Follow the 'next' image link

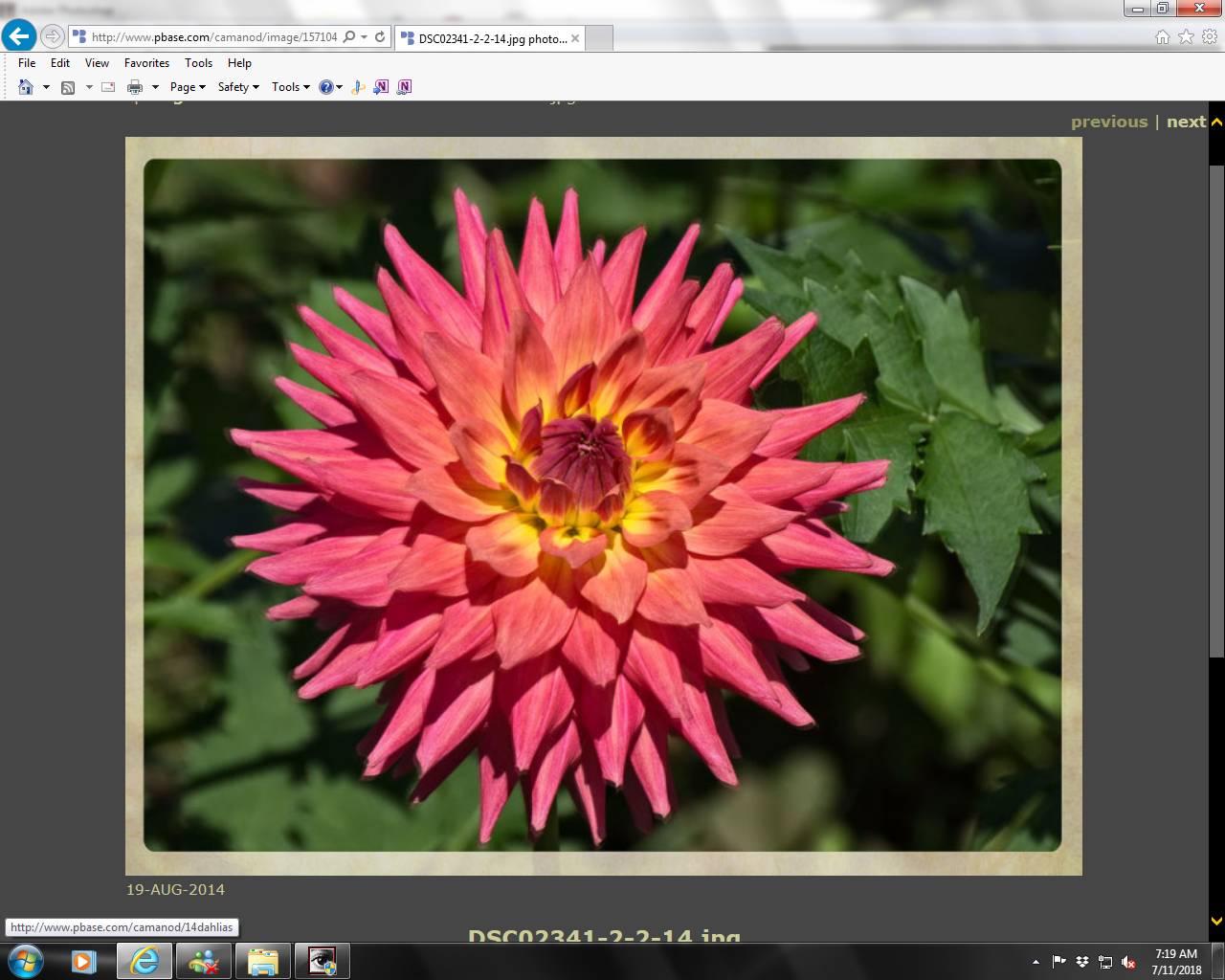(1186, 122)
